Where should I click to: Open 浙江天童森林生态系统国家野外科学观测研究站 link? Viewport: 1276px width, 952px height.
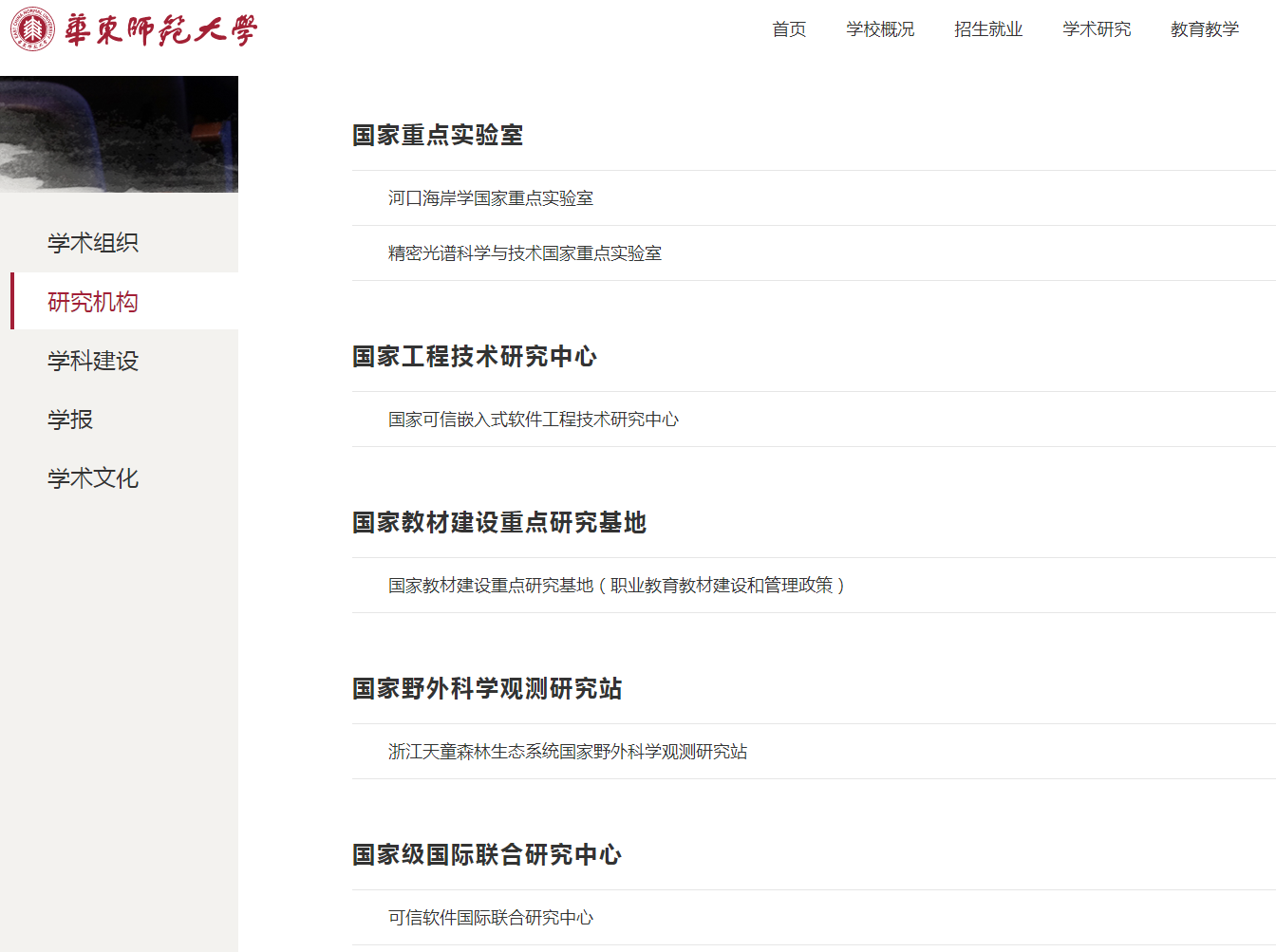pos(566,752)
